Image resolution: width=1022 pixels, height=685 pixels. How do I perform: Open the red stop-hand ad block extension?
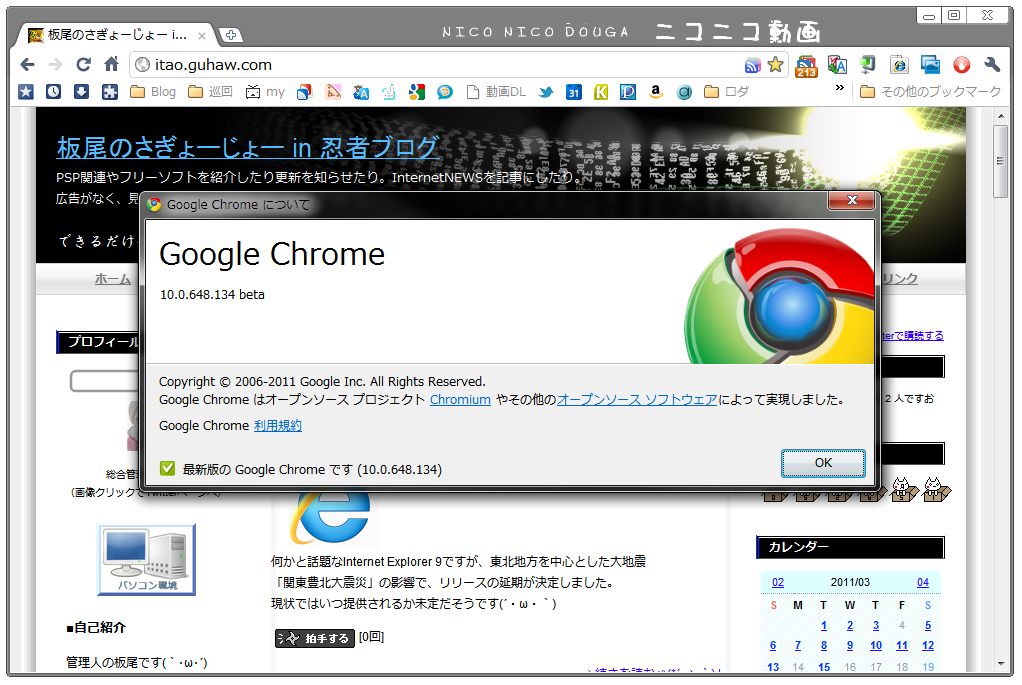point(961,65)
